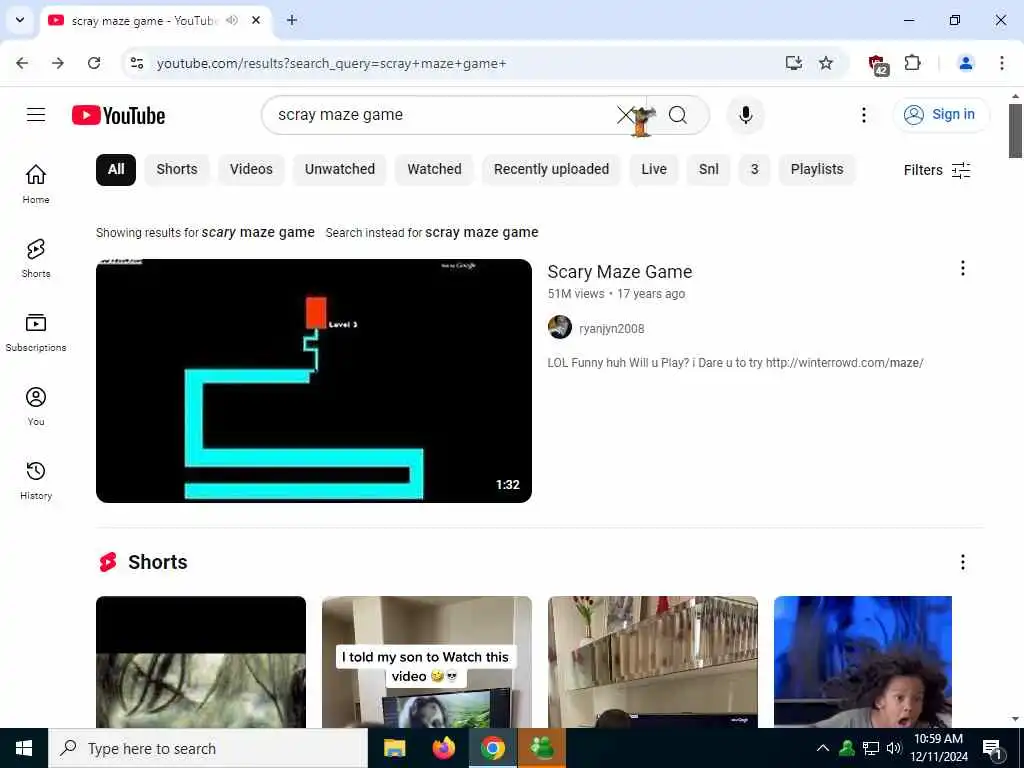View site information icon in address bar
This screenshot has width=1024, height=768.
(137, 63)
